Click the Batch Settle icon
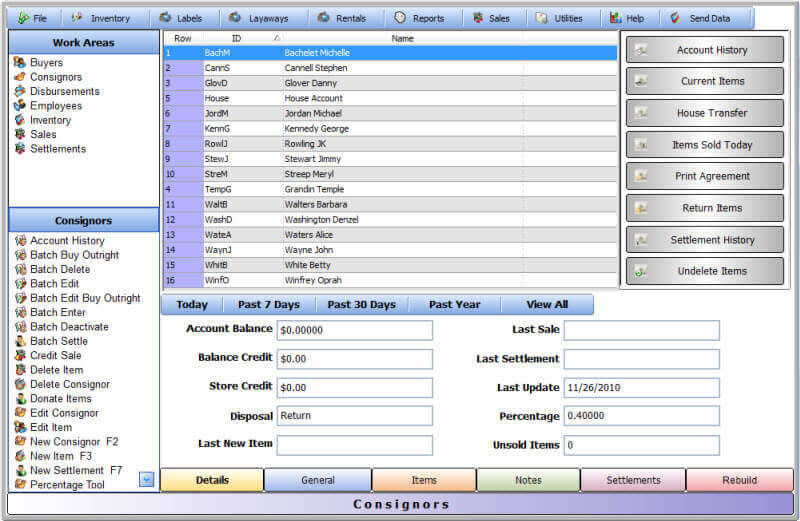The image size is (800, 521). click(x=20, y=340)
